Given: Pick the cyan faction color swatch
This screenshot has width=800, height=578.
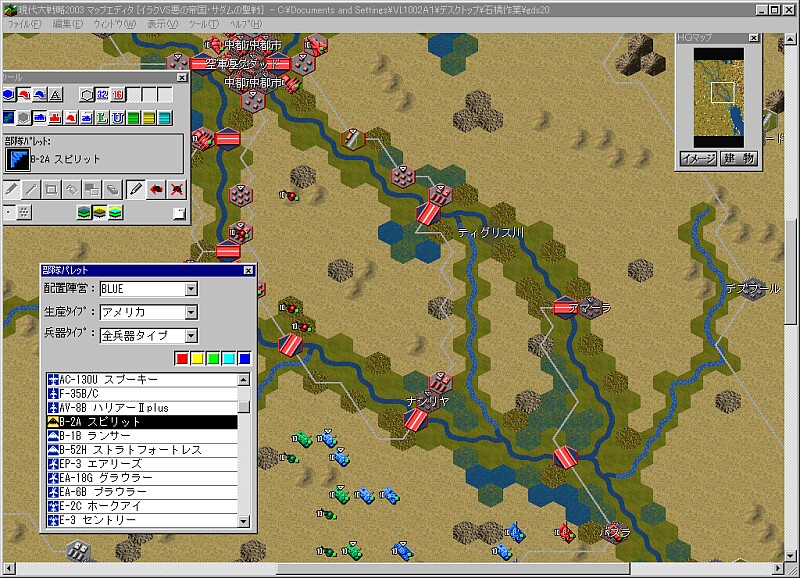Looking at the screenshot, I should click(229, 359).
